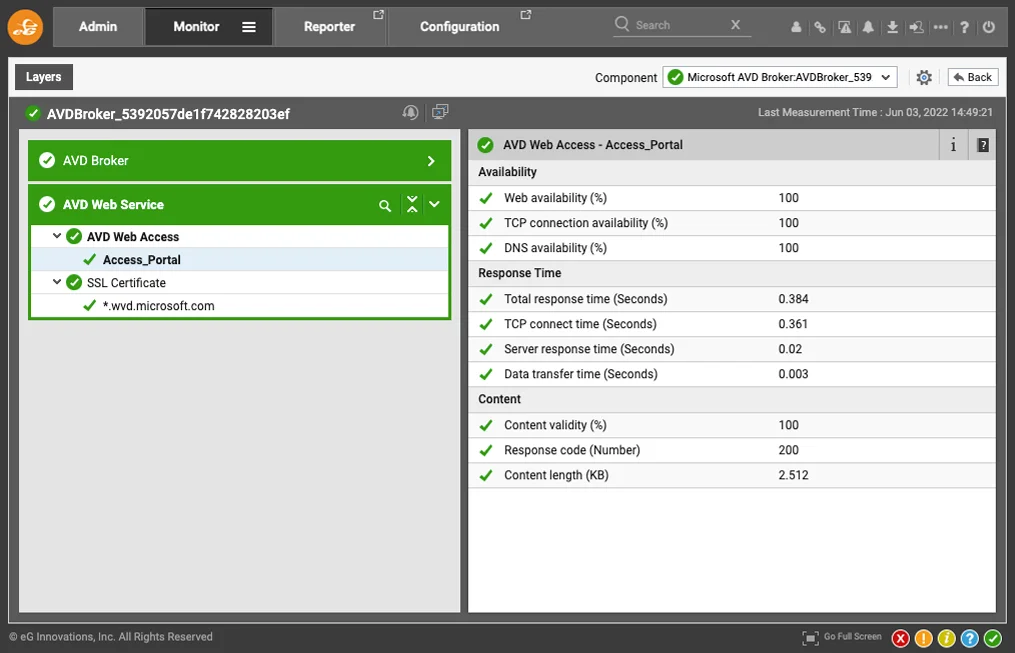Image resolution: width=1015 pixels, height=653 pixels.
Task: Open the user profile icon
Action: click(x=796, y=27)
